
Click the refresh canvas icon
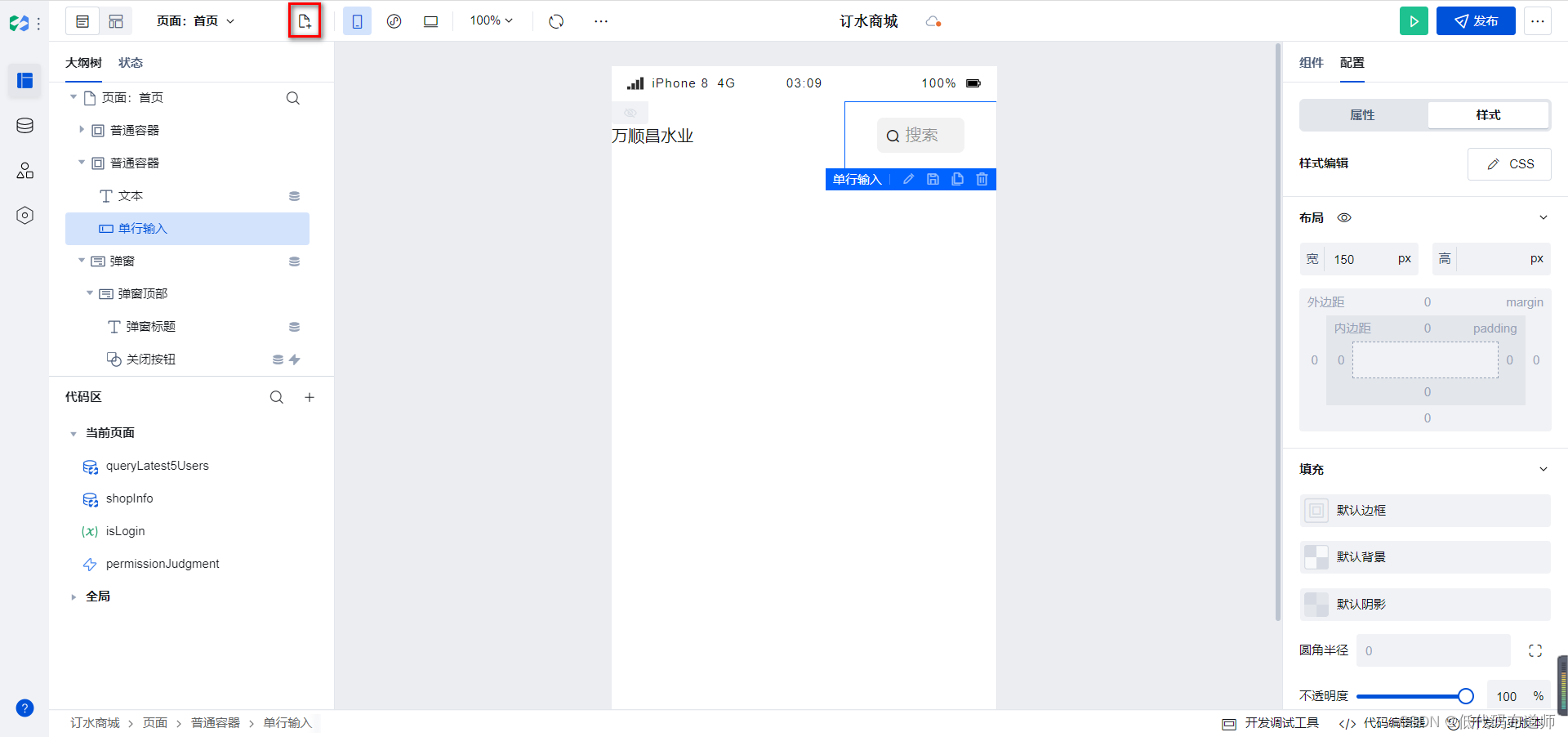tap(556, 21)
